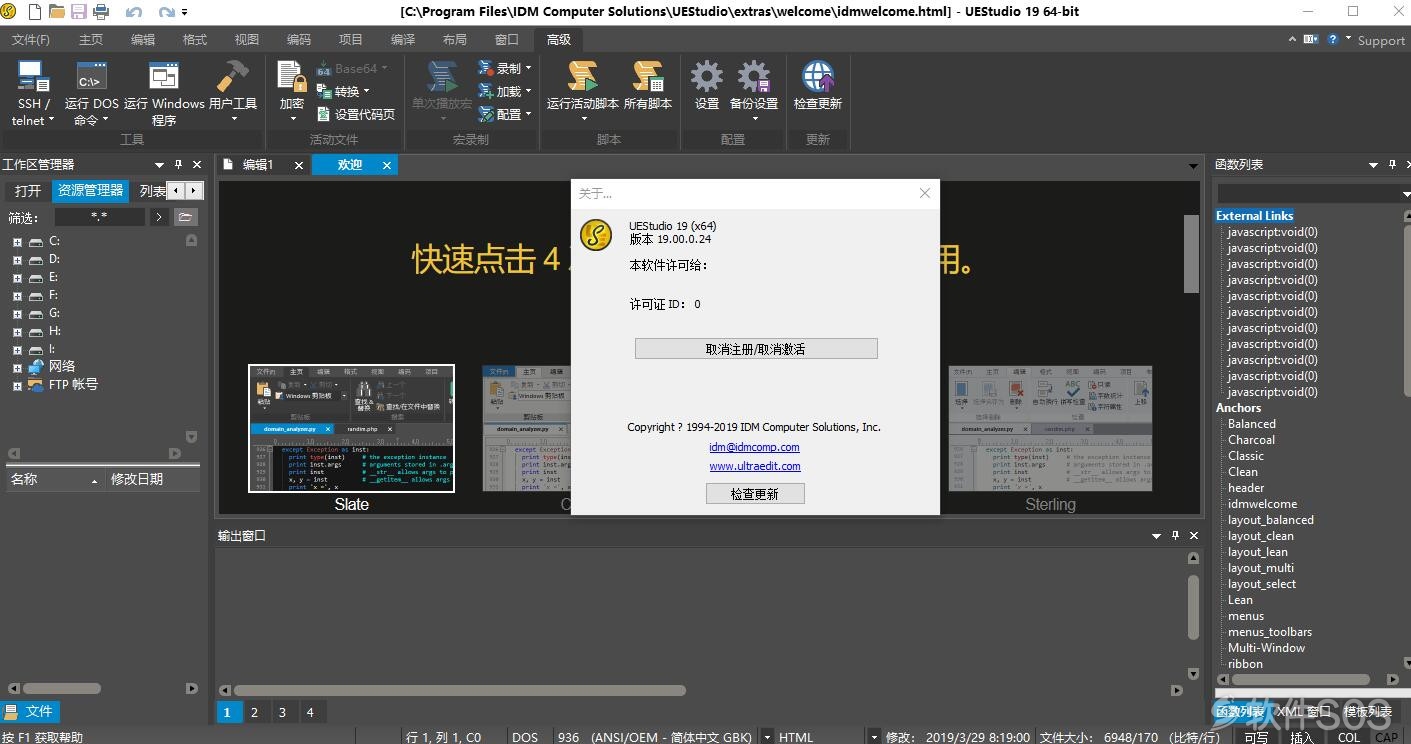The height and width of the screenshot is (744, 1411).
Task: Click the Support link
Action: click(x=1380, y=40)
